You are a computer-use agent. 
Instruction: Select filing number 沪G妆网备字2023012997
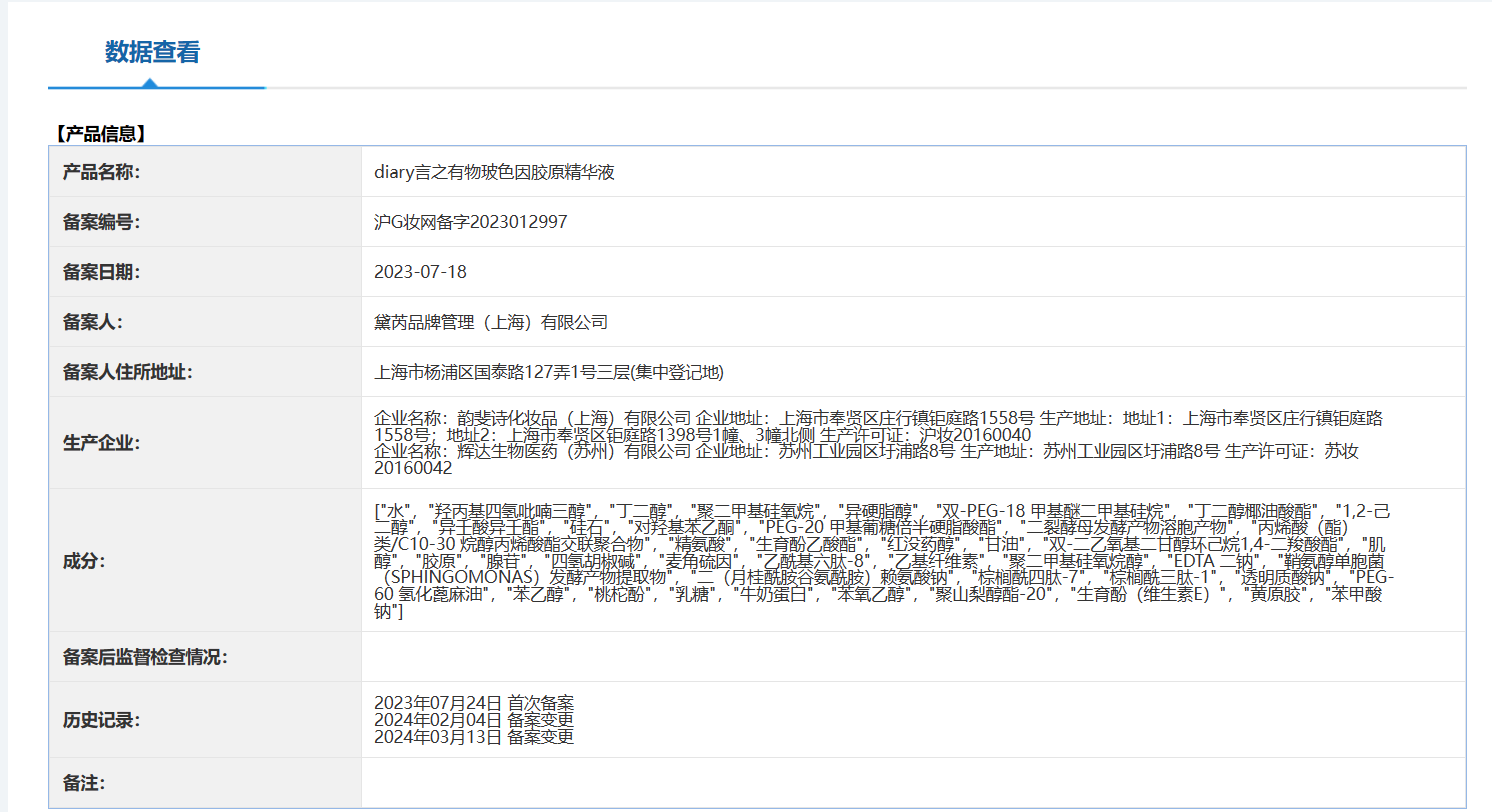click(471, 222)
